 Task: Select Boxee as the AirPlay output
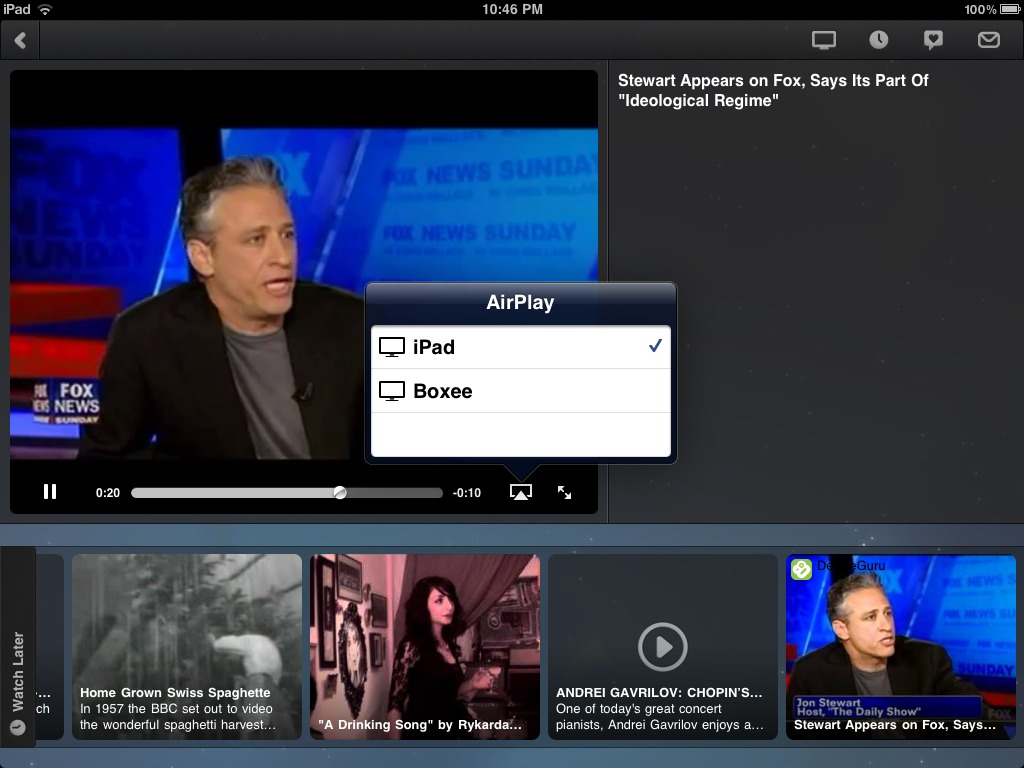[520, 391]
